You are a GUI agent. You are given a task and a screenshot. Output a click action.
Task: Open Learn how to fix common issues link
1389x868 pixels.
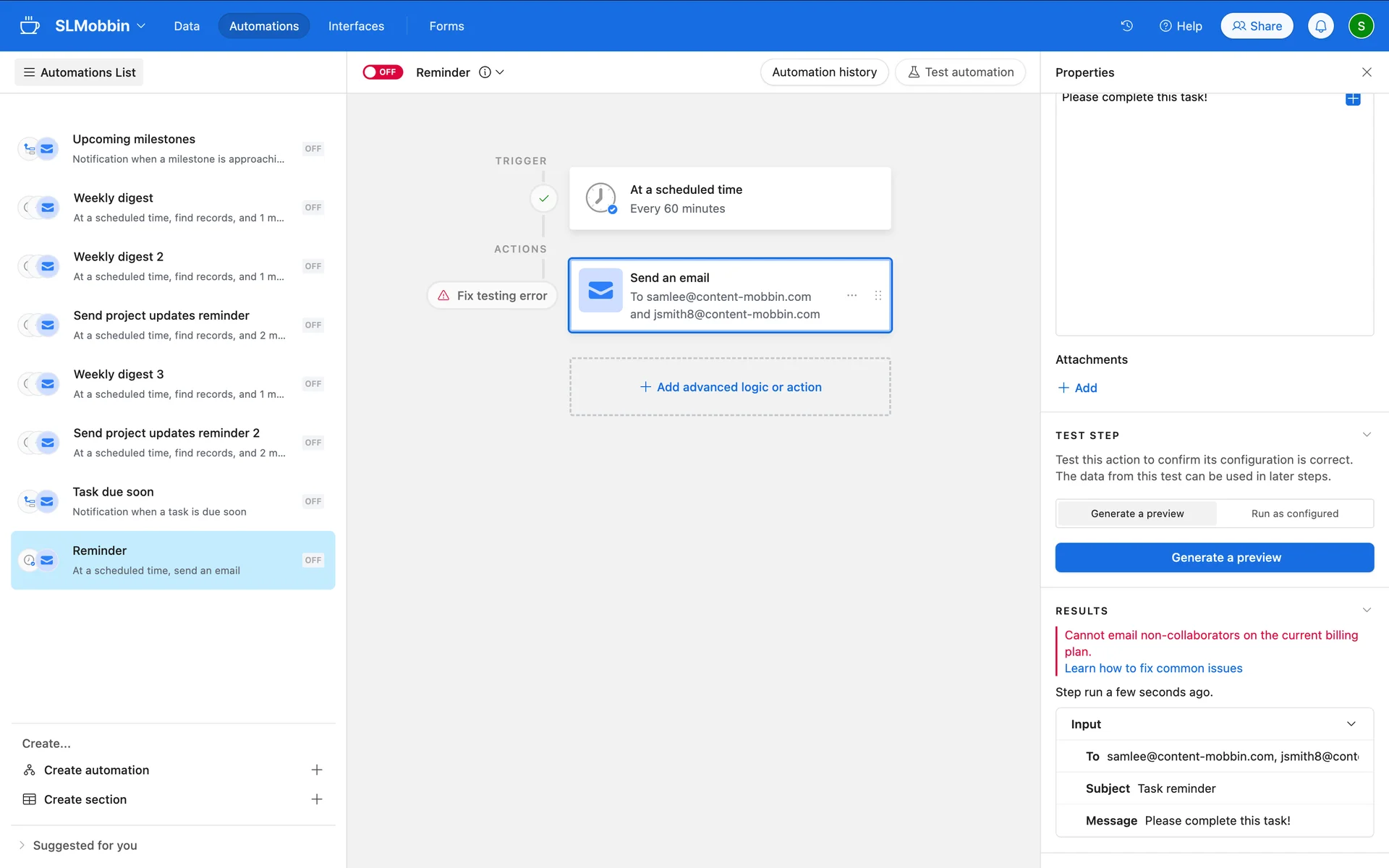tap(1153, 668)
